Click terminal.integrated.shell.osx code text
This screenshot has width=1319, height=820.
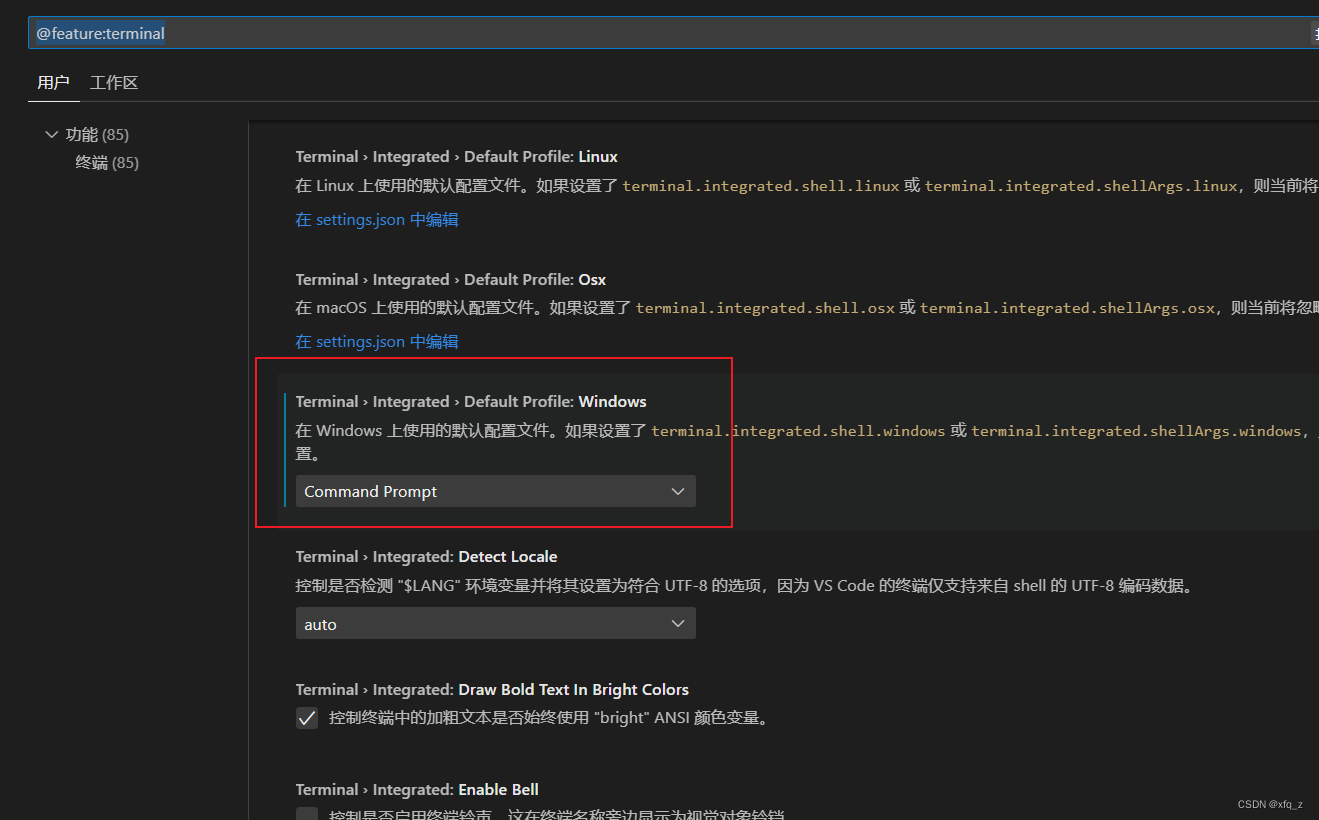765,308
